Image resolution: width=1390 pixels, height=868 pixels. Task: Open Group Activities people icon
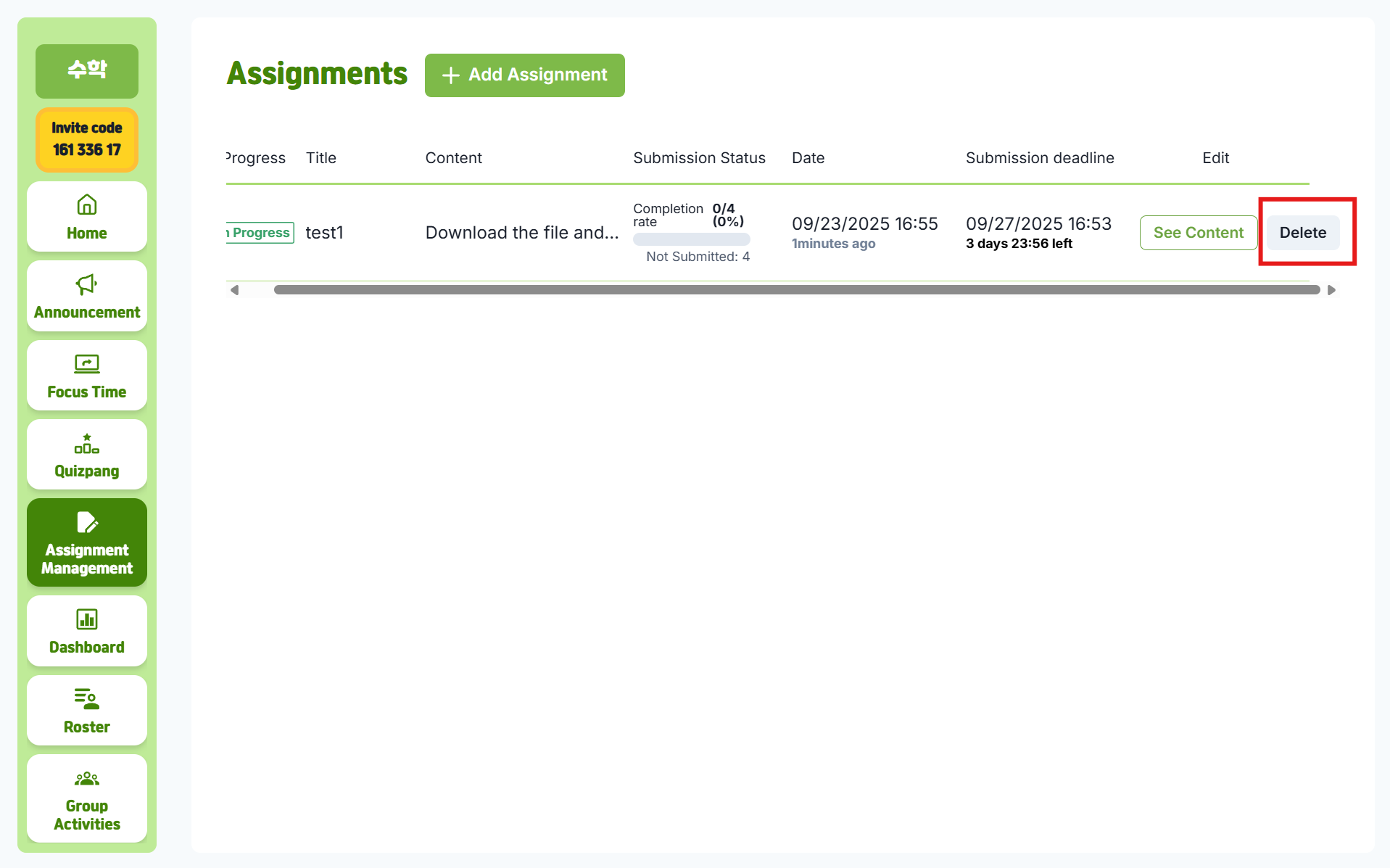[87, 779]
